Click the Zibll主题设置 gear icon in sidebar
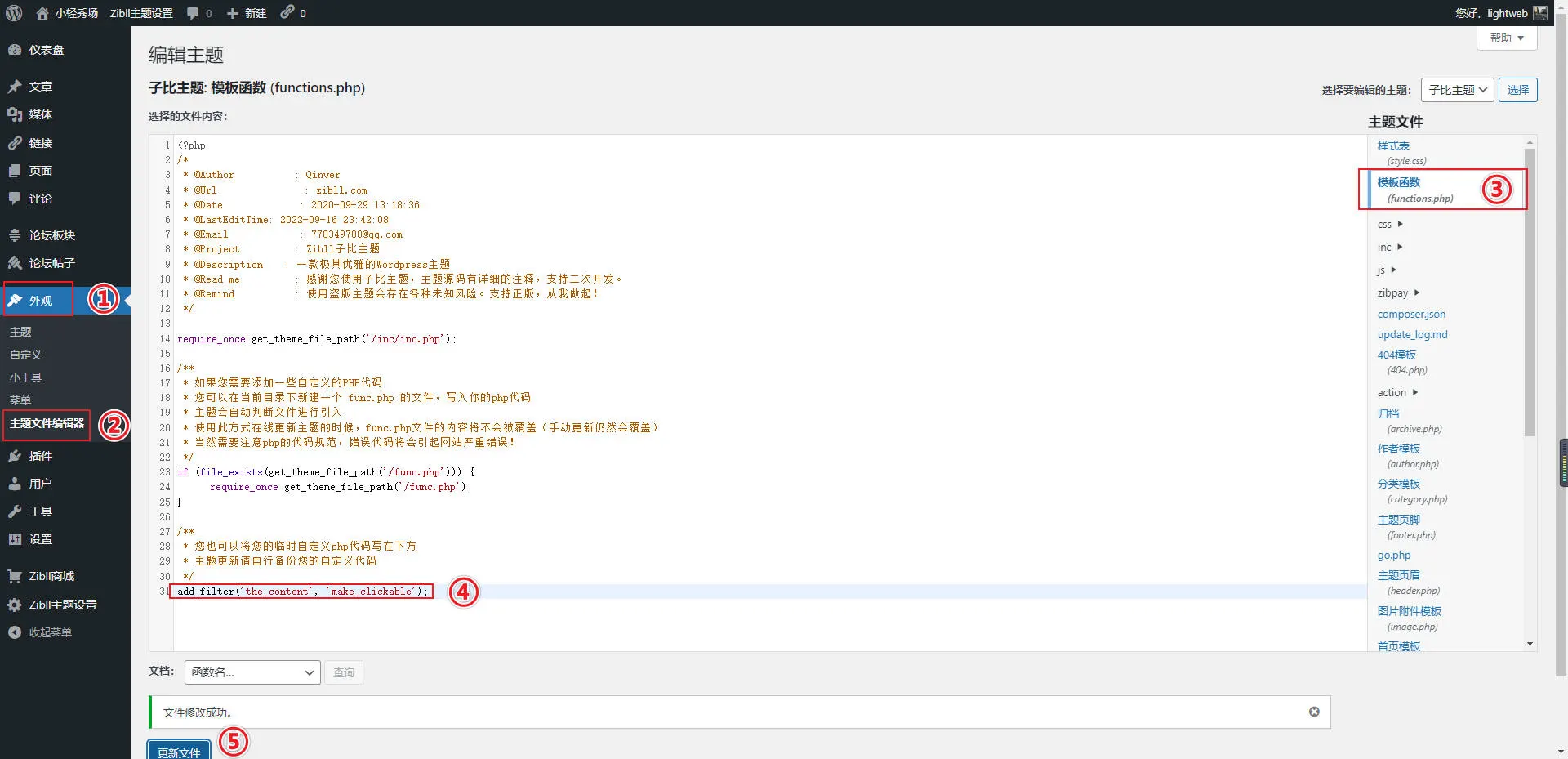1568x759 pixels. click(x=15, y=605)
